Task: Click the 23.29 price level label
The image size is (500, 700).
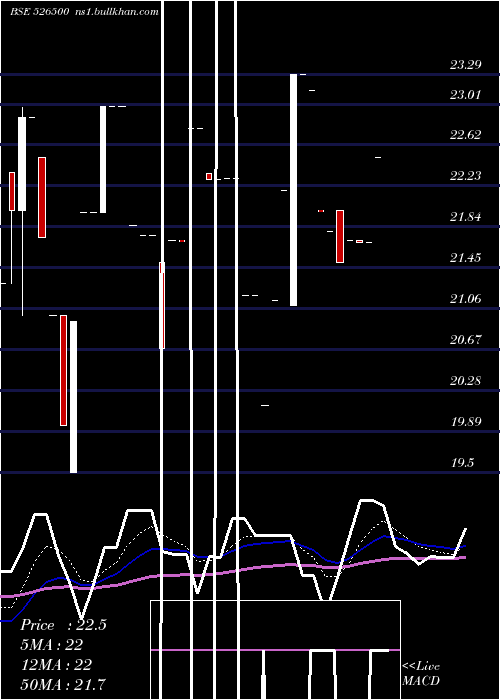Action: click(x=466, y=65)
